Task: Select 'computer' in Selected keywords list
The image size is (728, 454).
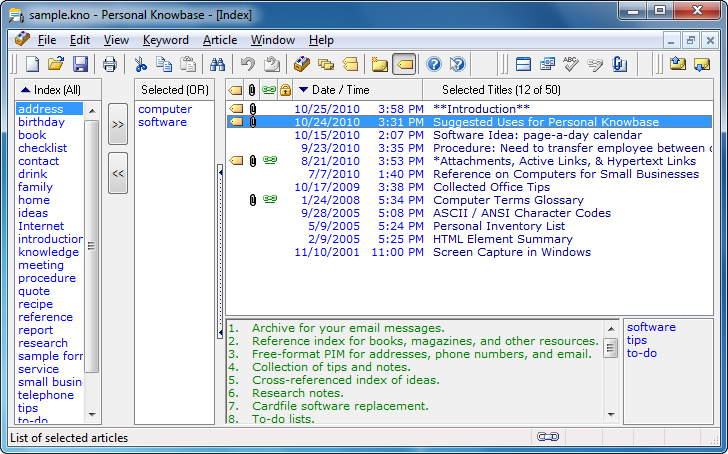Action: (165, 109)
